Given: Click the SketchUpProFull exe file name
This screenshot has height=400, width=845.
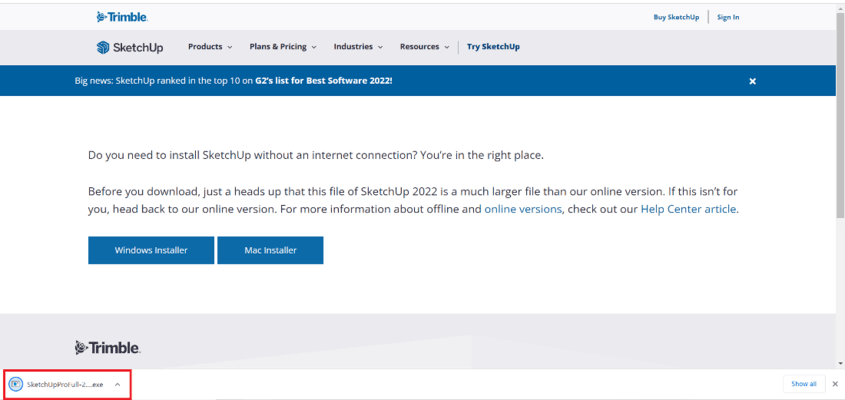Looking at the screenshot, I should click(x=65, y=384).
